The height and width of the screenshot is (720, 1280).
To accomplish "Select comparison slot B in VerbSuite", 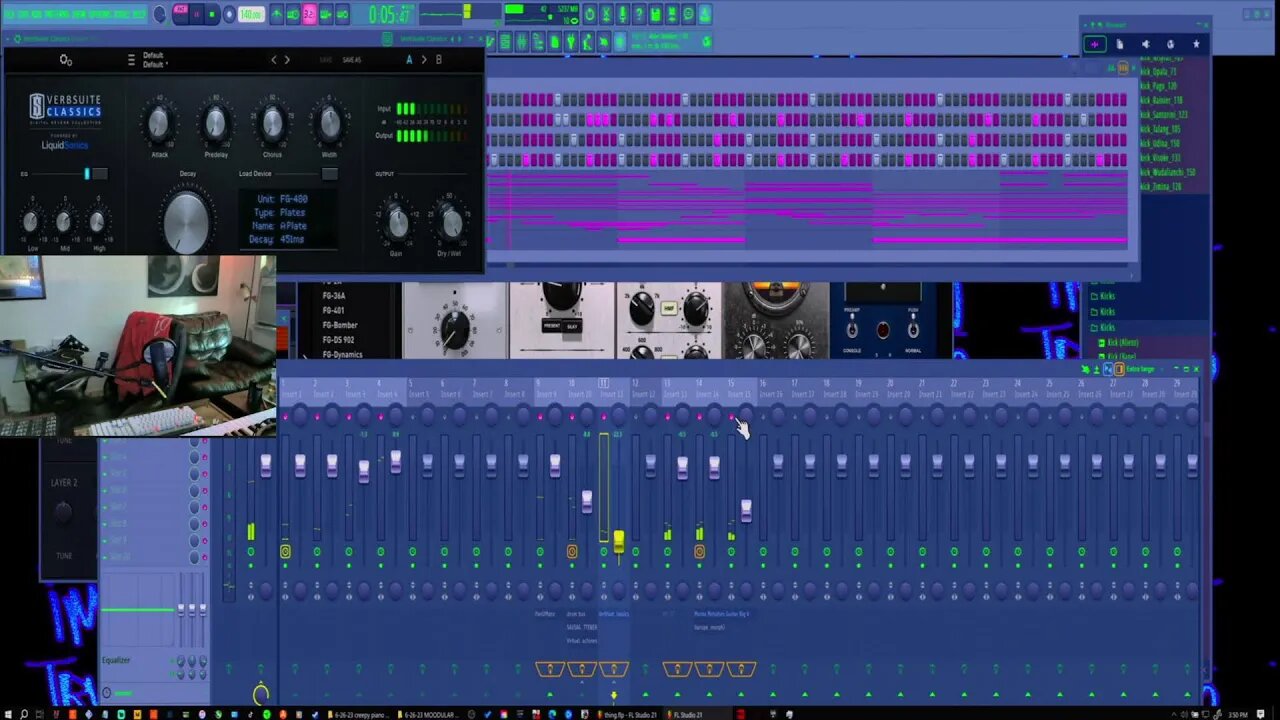I will point(438,60).
